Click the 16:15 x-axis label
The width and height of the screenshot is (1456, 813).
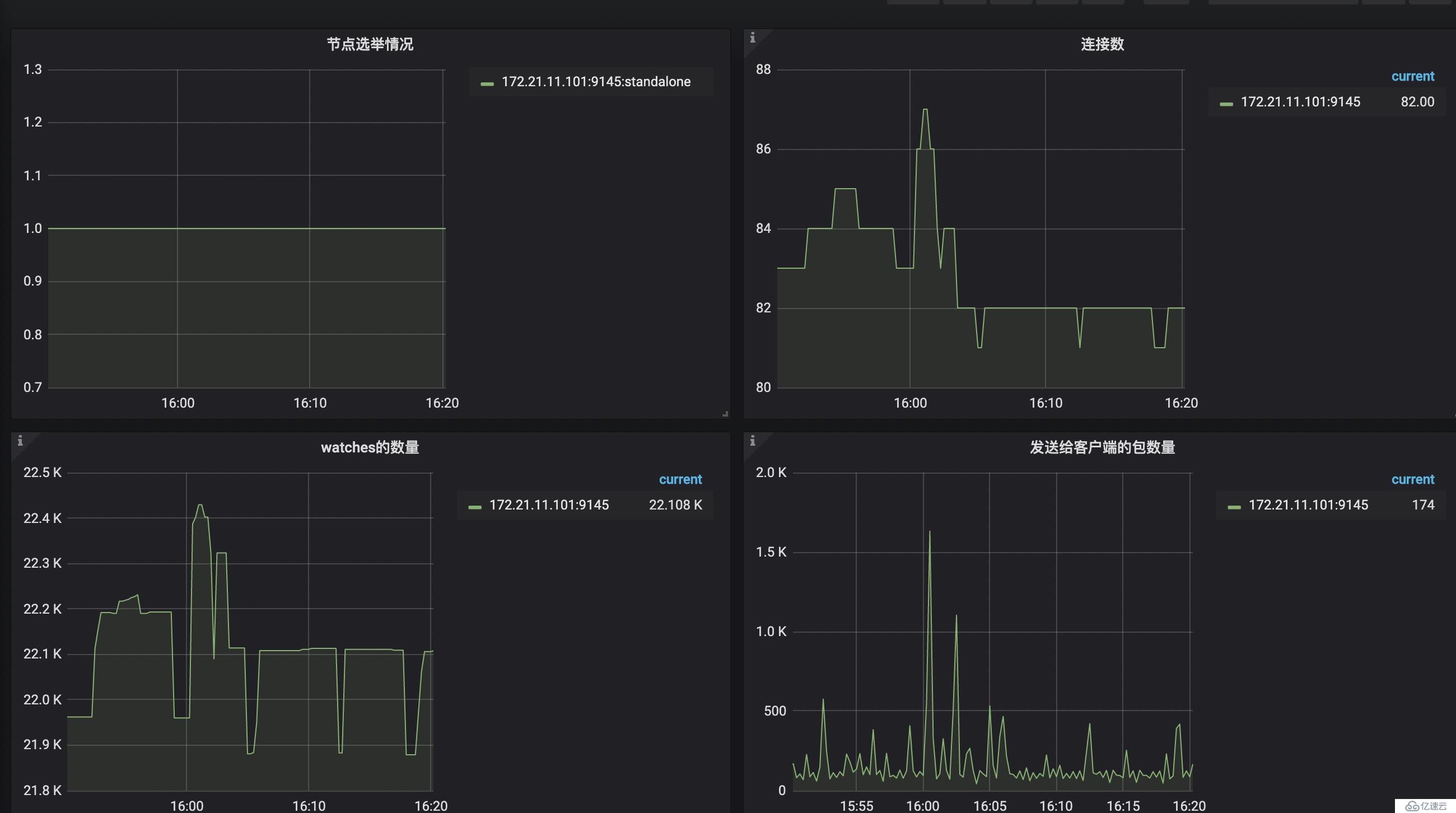click(x=1123, y=806)
